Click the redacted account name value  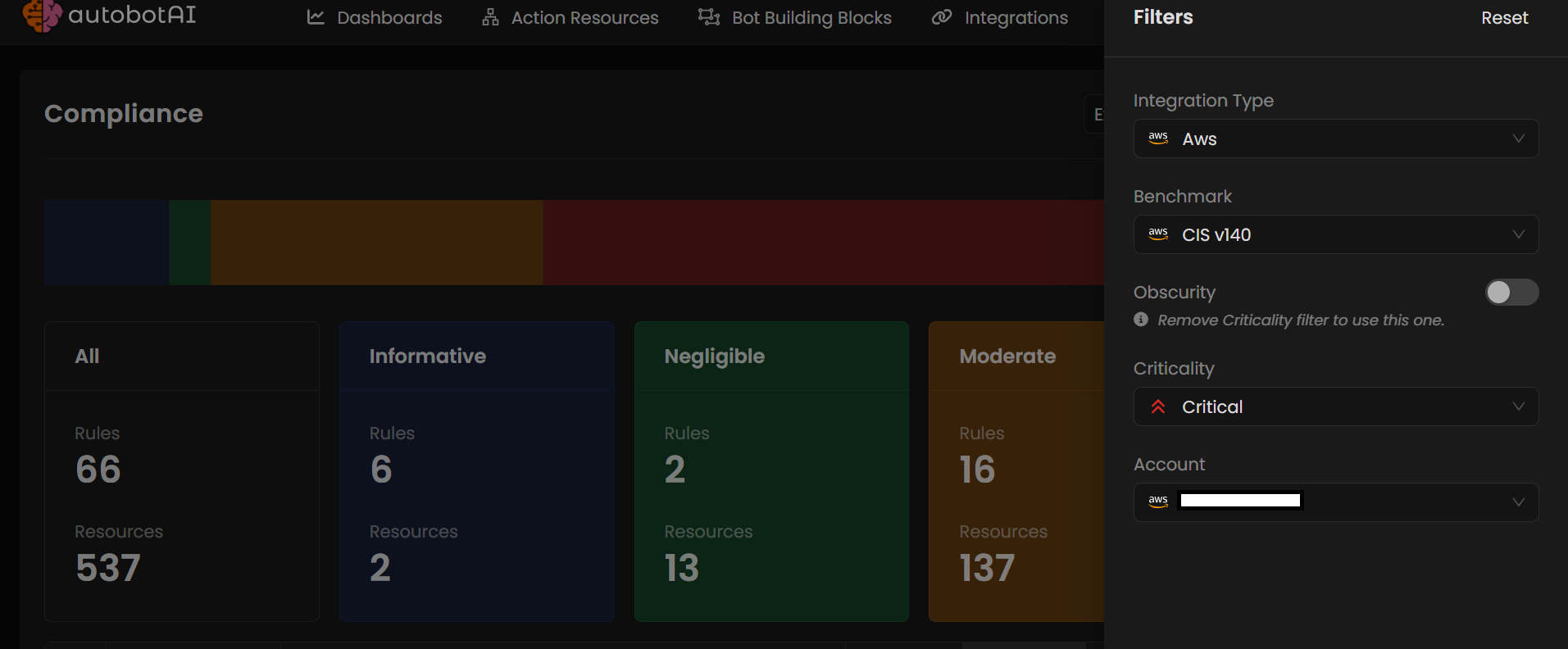point(1240,501)
